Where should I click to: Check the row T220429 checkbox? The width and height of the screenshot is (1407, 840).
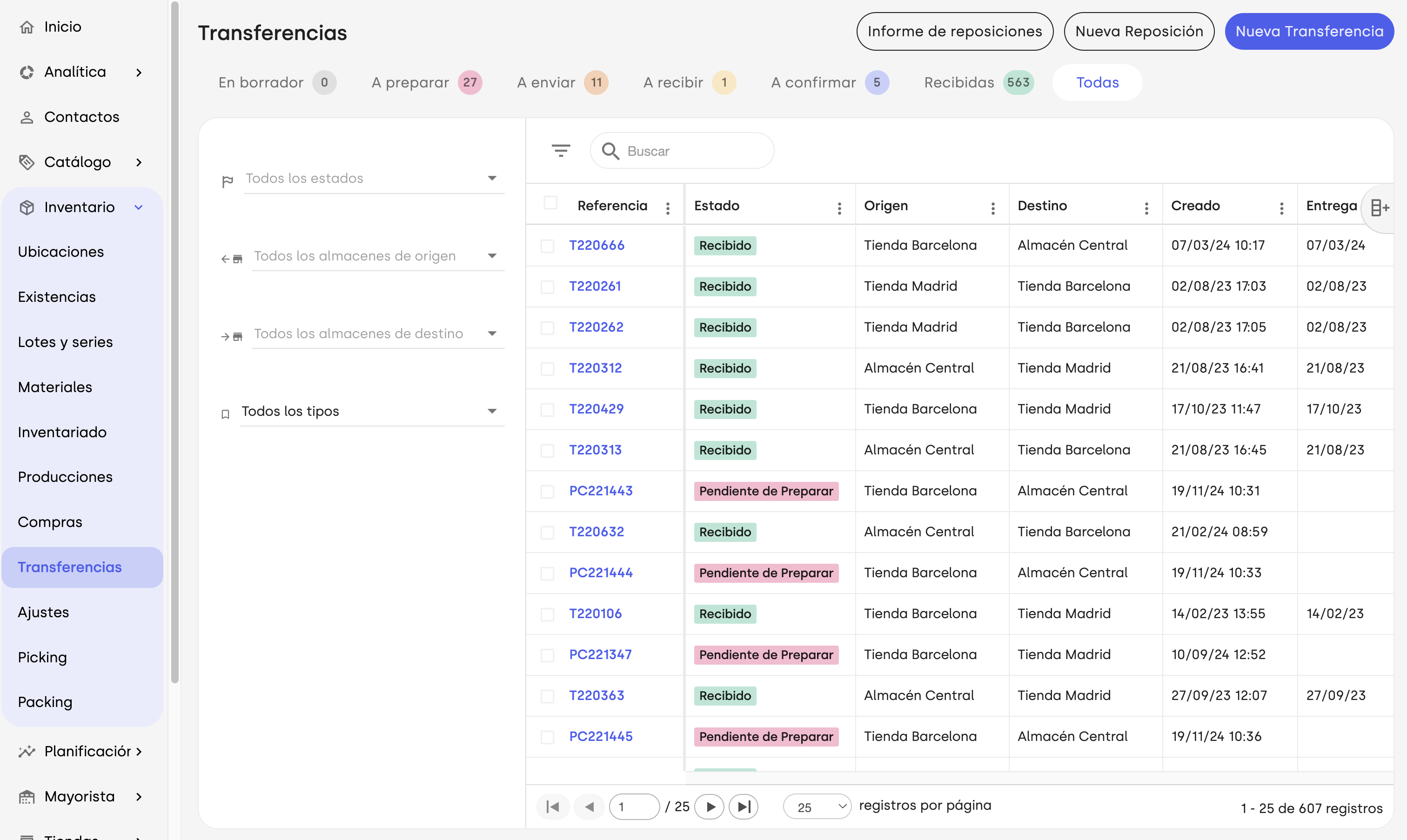[x=547, y=410]
